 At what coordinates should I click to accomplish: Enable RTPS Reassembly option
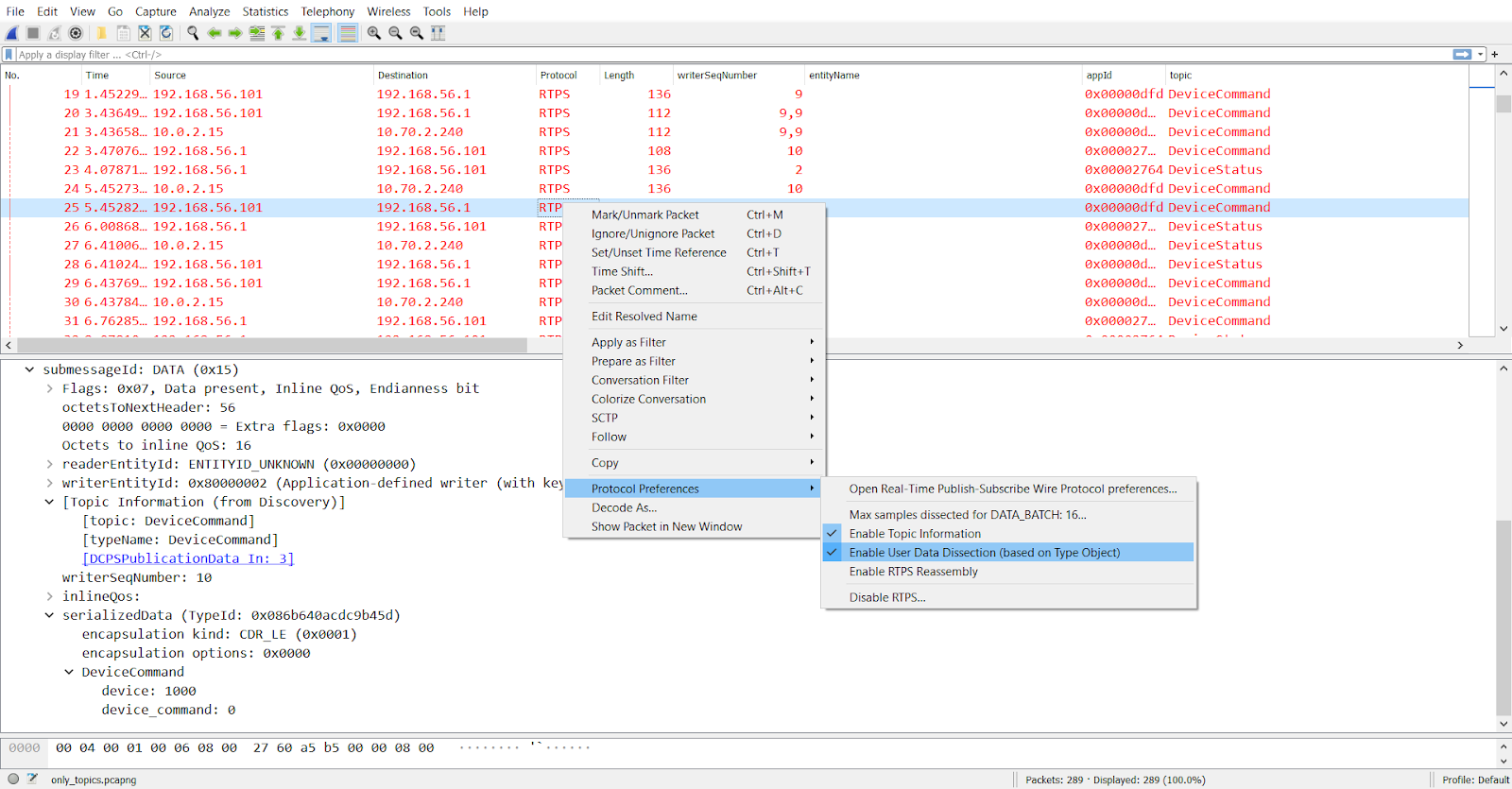(913, 572)
